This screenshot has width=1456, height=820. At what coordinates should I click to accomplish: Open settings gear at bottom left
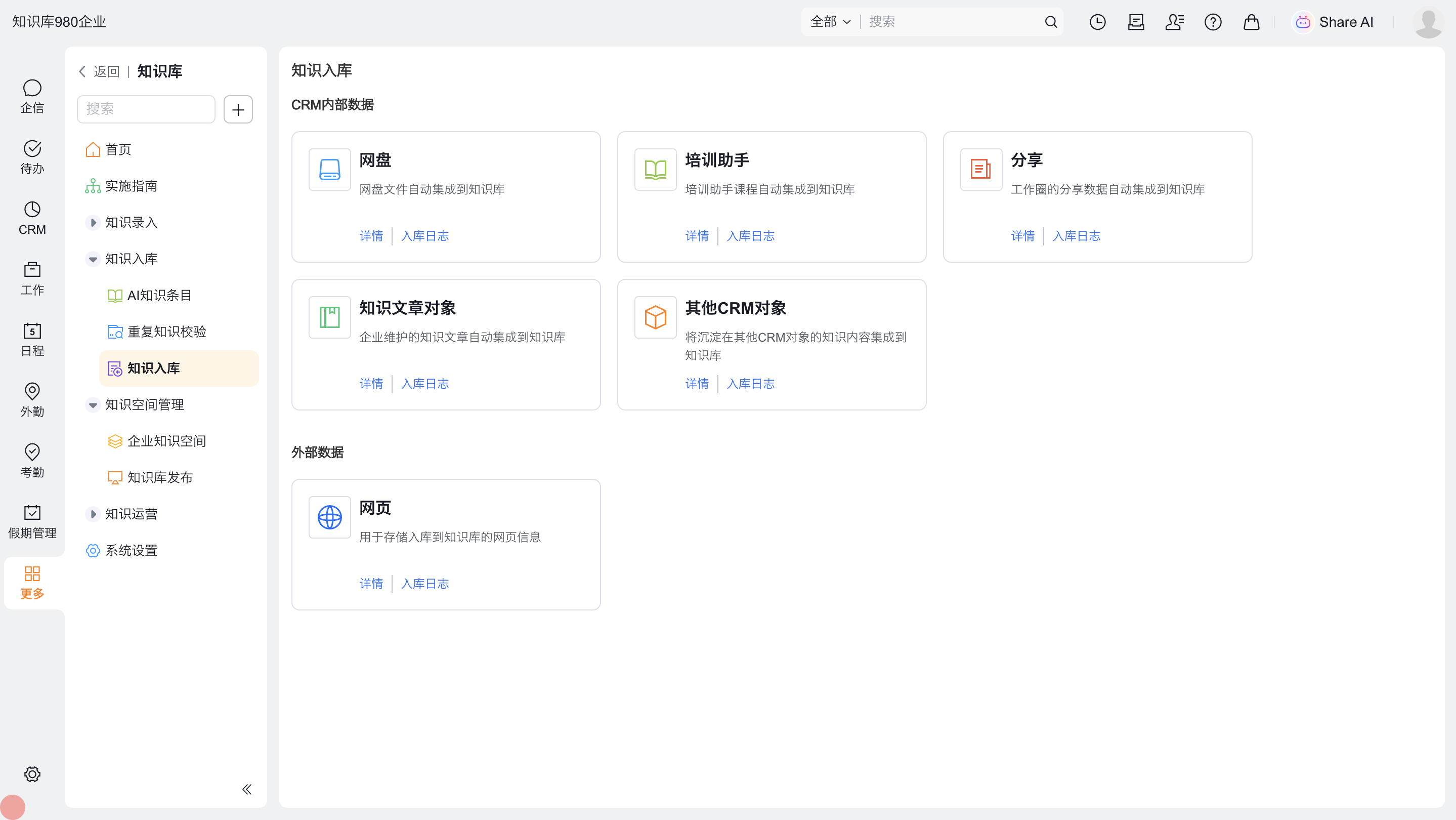[x=32, y=773]
